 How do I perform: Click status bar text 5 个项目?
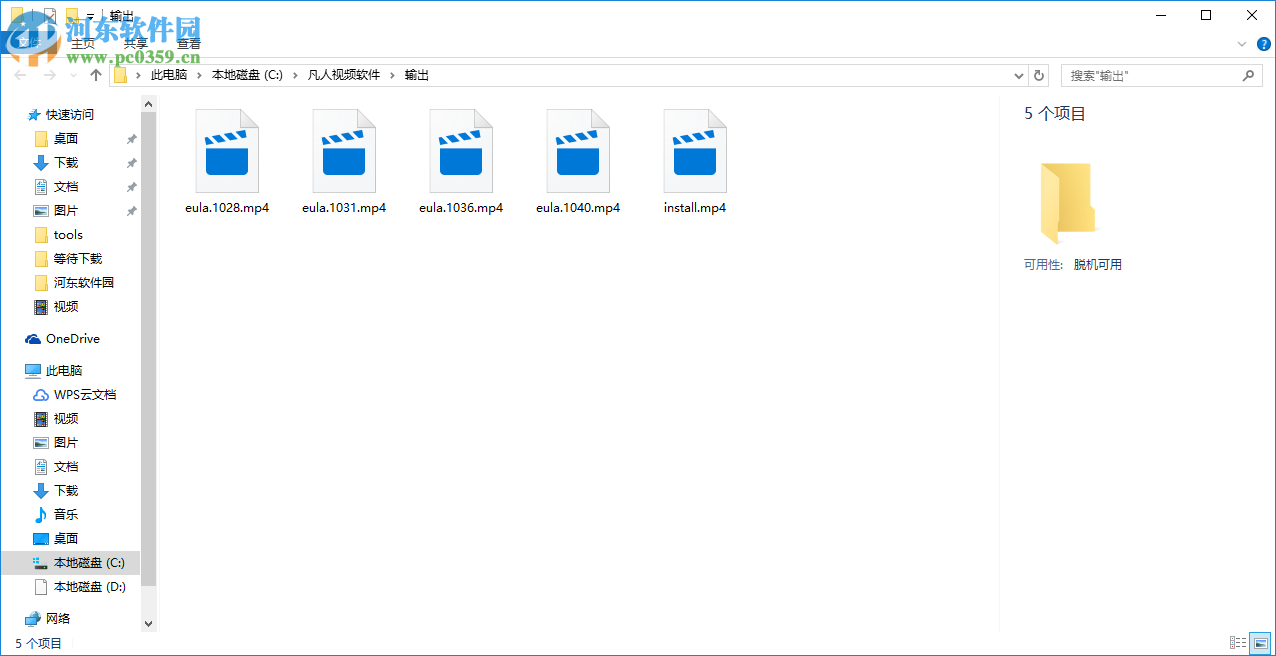tap(38, 643)
